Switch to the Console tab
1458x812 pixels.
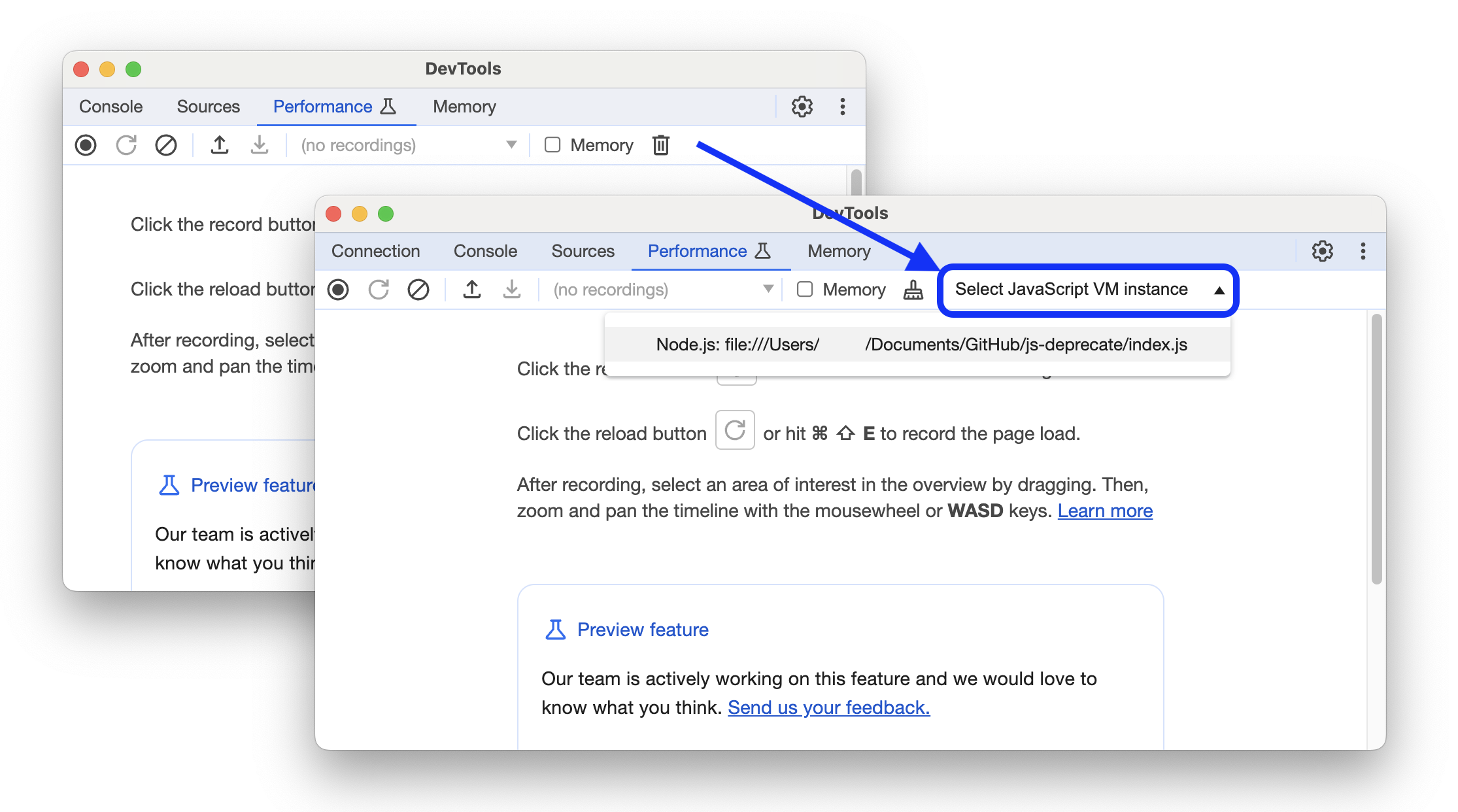(x=484, y=251)
